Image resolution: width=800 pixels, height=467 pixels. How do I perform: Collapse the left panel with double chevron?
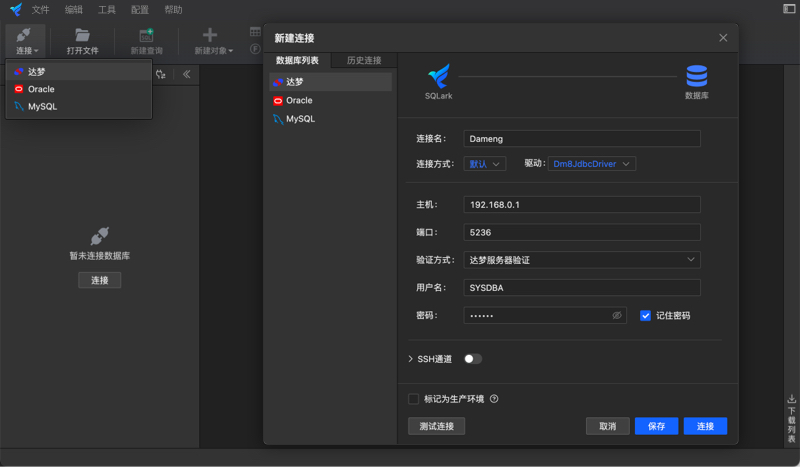click(187, 75)
